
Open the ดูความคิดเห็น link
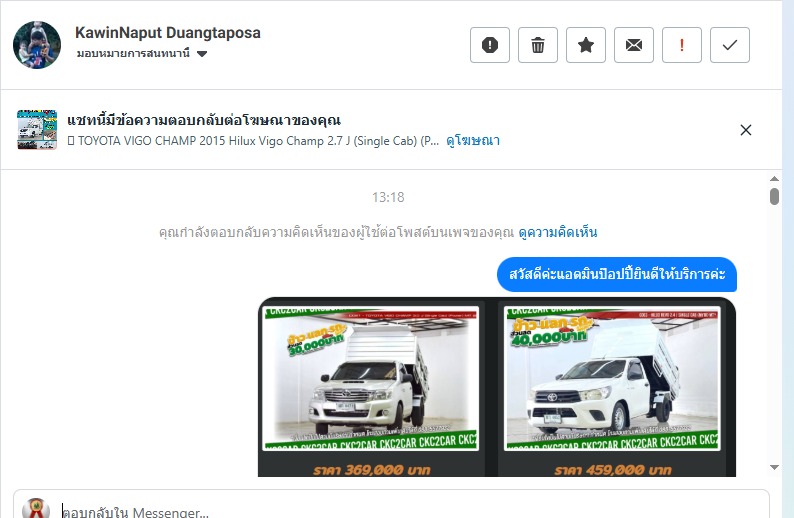[558, 232]
